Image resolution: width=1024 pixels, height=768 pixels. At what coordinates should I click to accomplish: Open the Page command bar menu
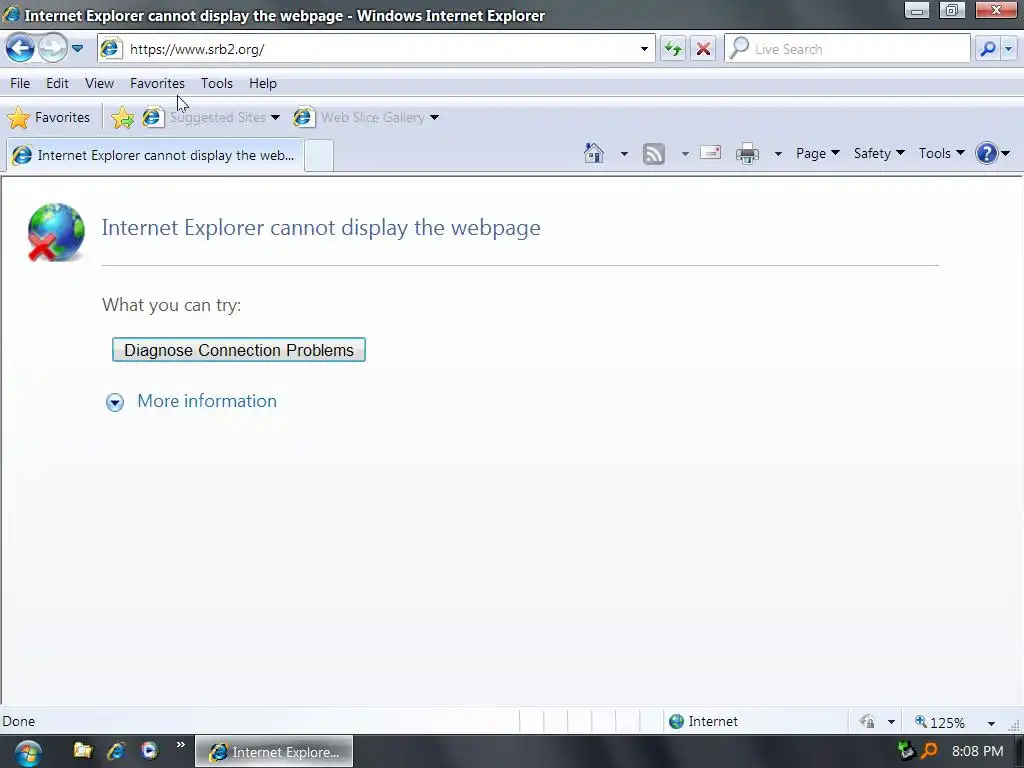click(818, 153)
